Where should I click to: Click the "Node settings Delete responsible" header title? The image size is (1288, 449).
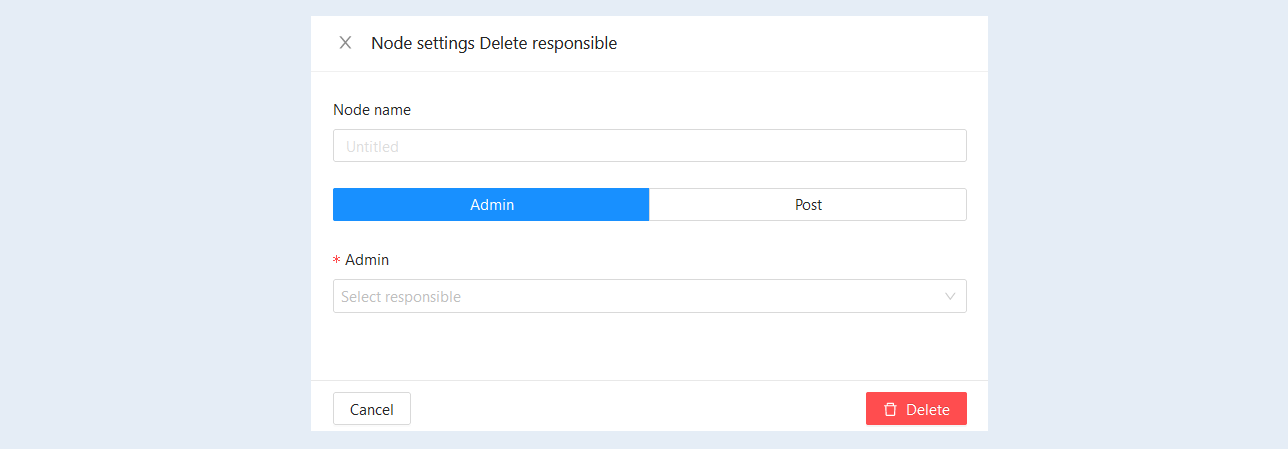[x=494, y=43]
